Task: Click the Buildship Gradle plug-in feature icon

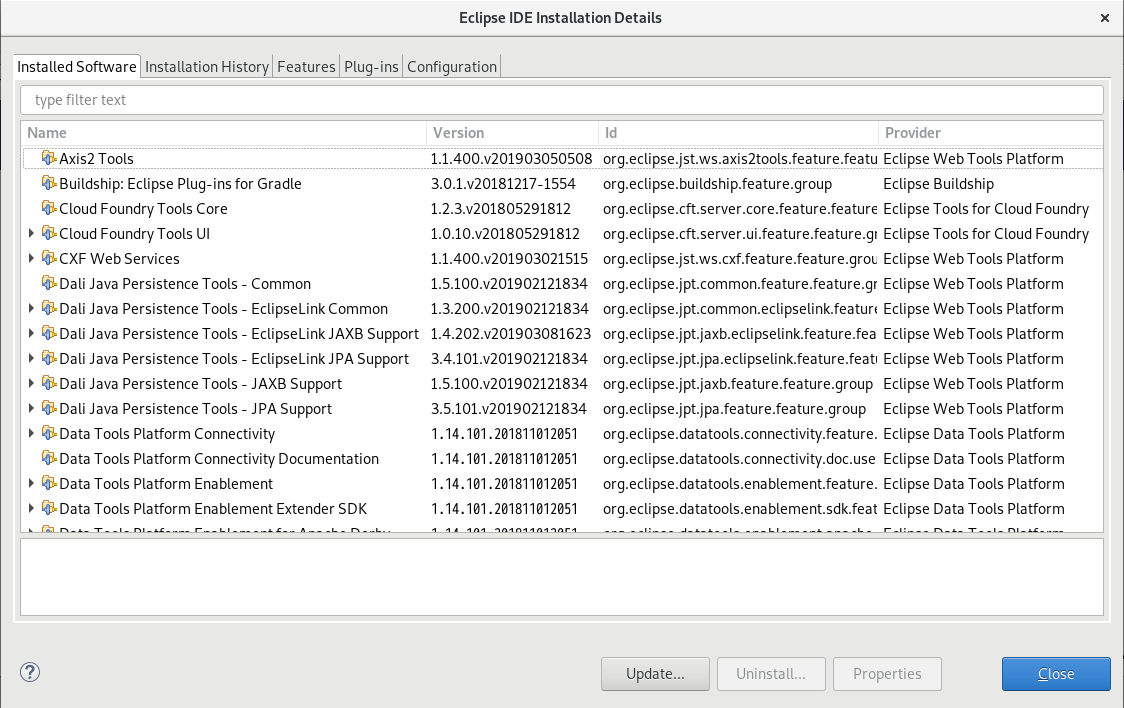Action: click(x=49, y=183)
